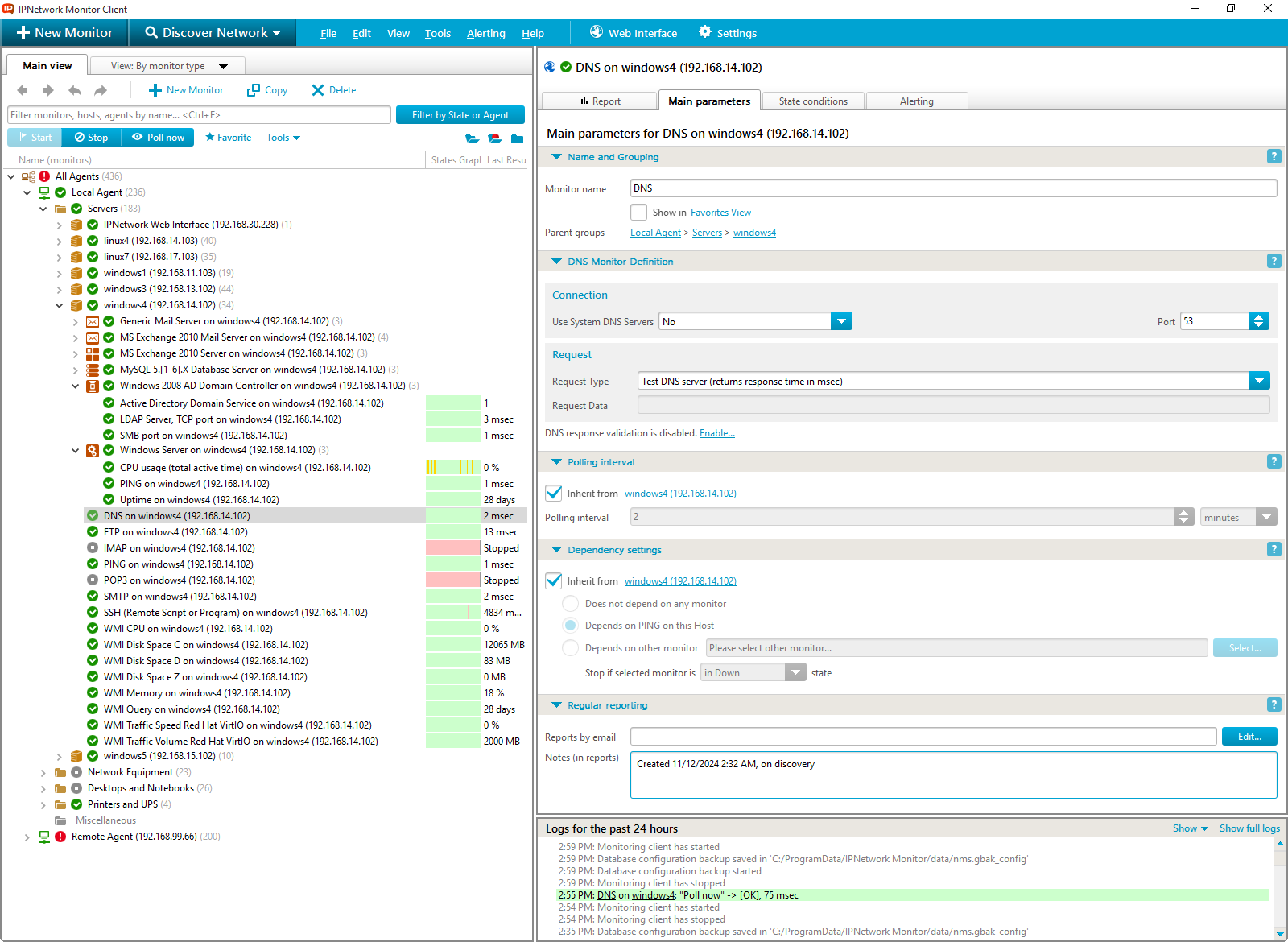Click the Enable... DNS validation link
The height and width of the screenshot is (942, 1288).
point(717,433)
